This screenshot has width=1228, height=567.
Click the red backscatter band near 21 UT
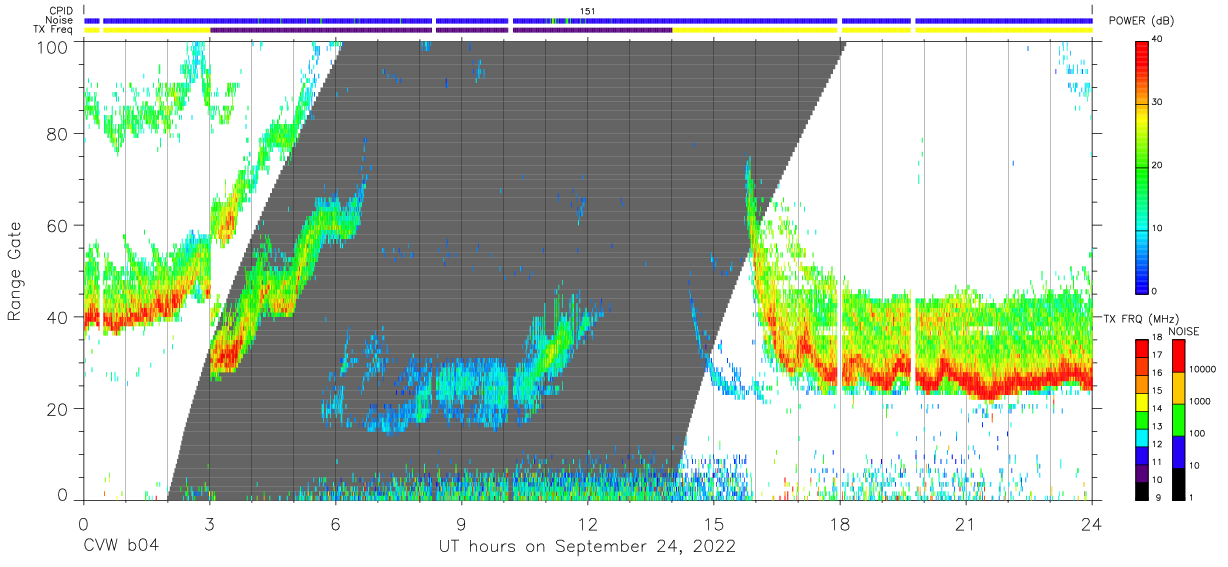pos(980,382)
